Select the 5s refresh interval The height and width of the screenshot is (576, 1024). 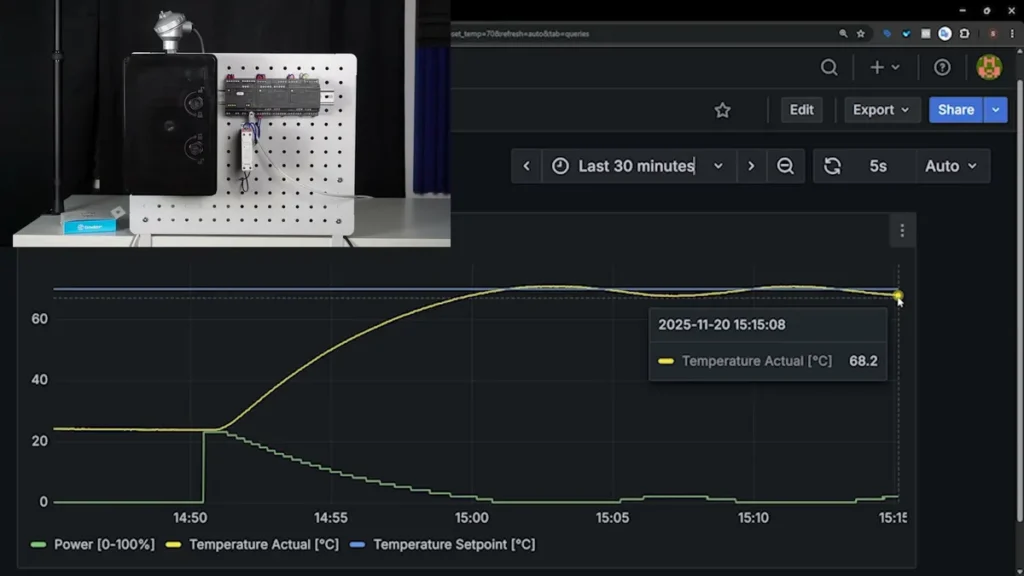click(x=878, y=166)
